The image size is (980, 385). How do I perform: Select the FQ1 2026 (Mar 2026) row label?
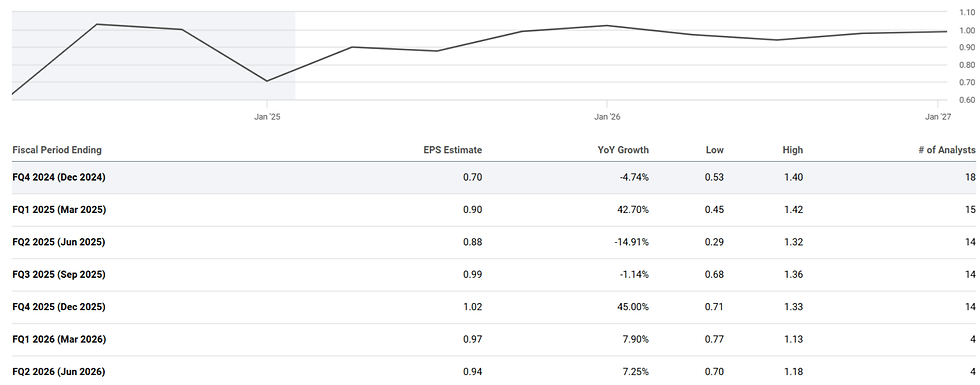(59, 340)
